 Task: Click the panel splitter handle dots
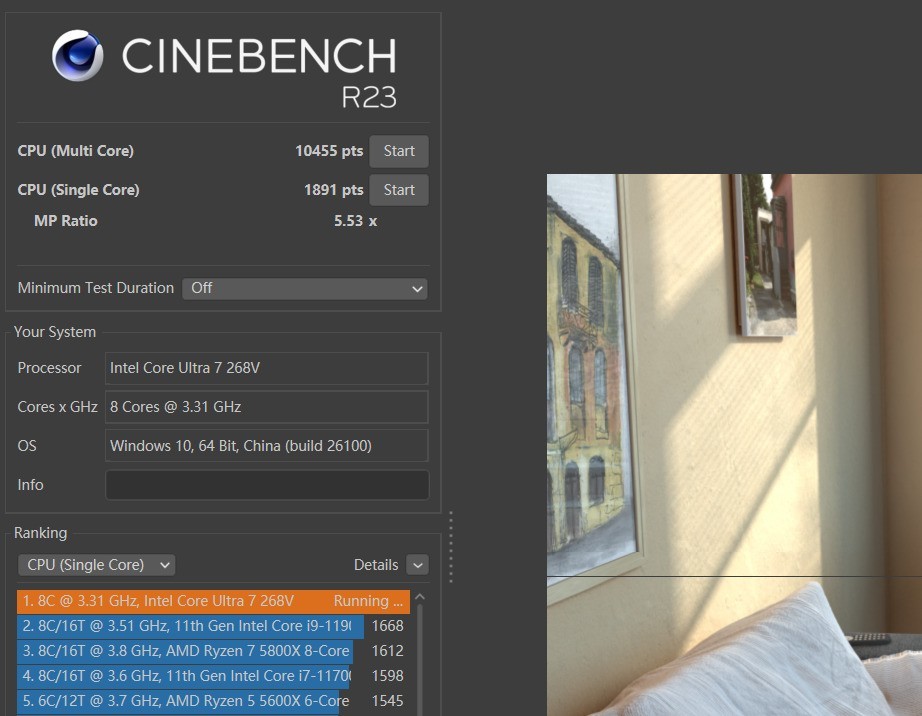[451, 547]
